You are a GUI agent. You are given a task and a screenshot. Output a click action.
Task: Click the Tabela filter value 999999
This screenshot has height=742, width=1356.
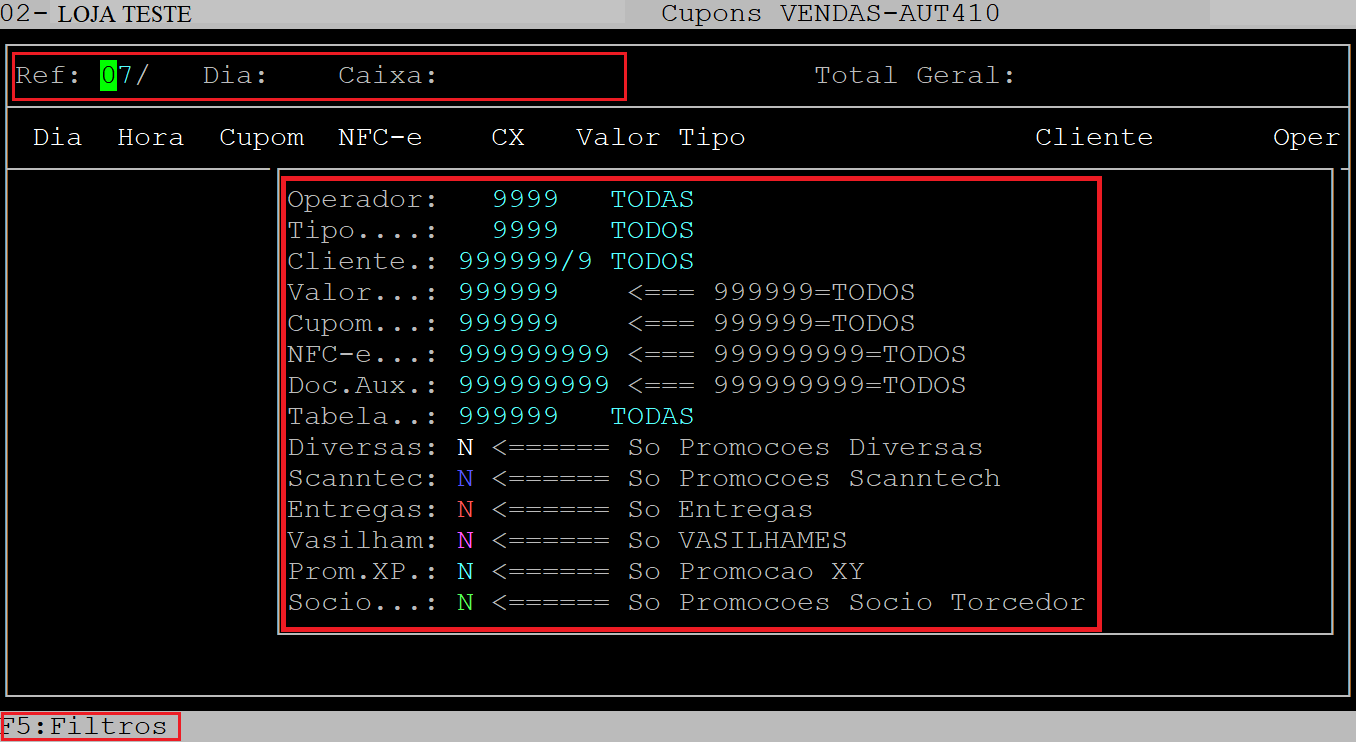508,416
